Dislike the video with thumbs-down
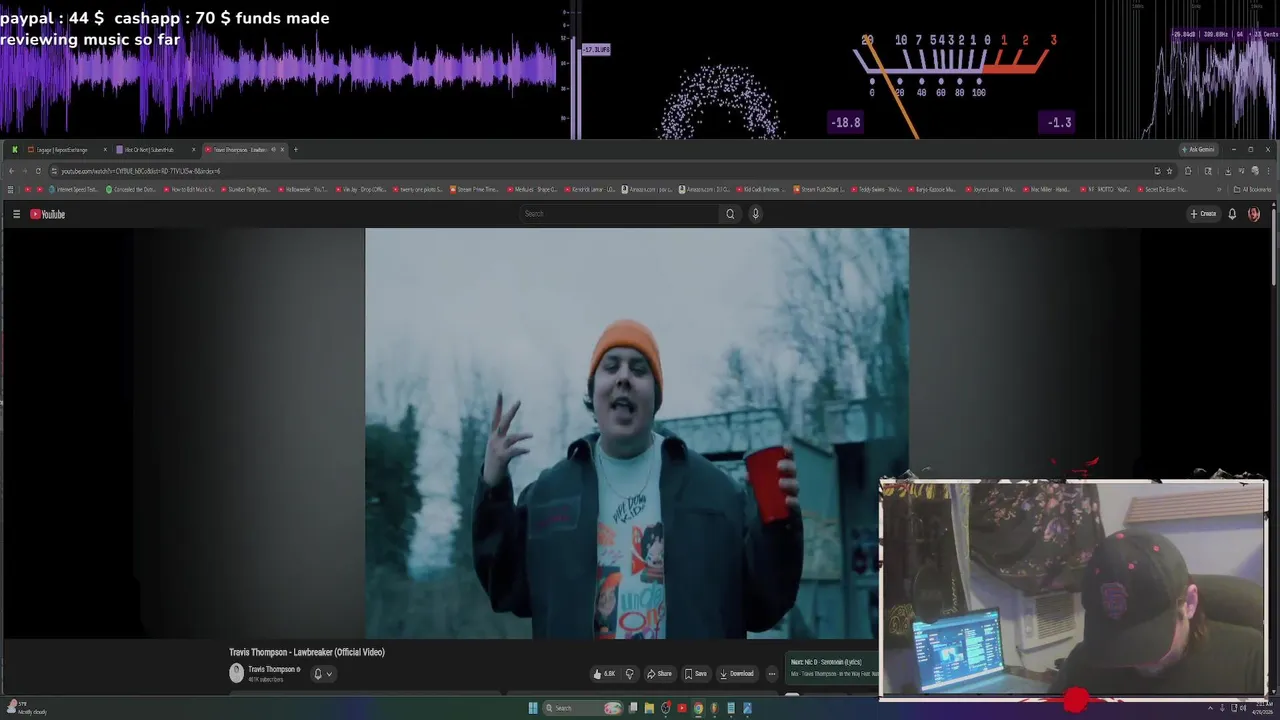Viewport: 1280px width, 720px height. pyautogui.click(x=629, y=674)
